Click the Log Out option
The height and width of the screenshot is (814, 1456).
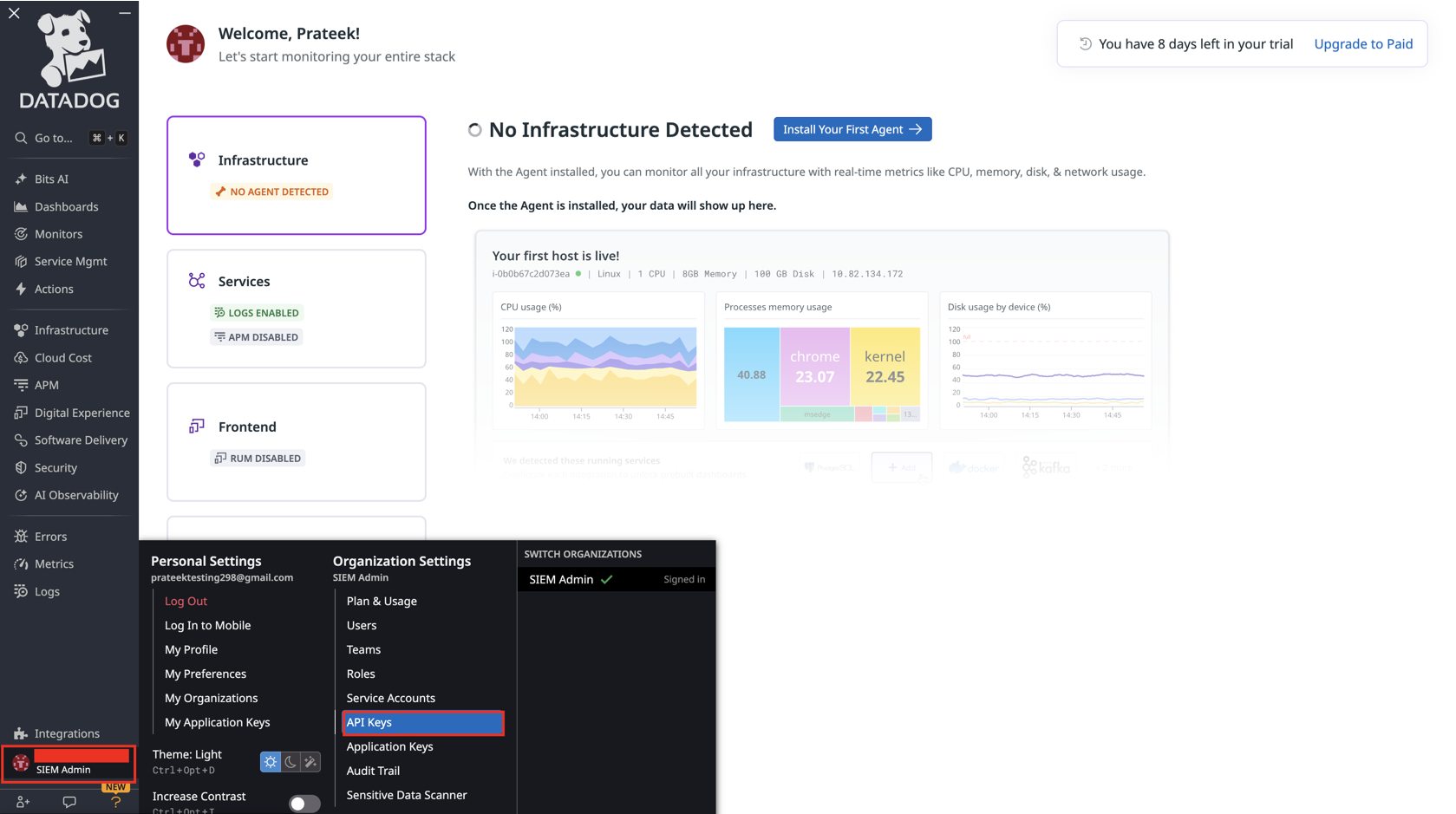(186, 601)
